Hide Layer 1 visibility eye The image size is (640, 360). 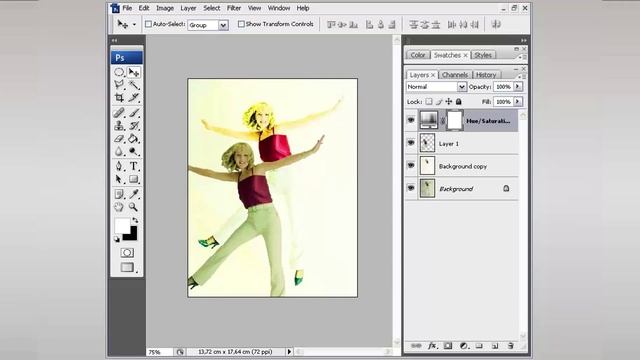coord(411,143)
